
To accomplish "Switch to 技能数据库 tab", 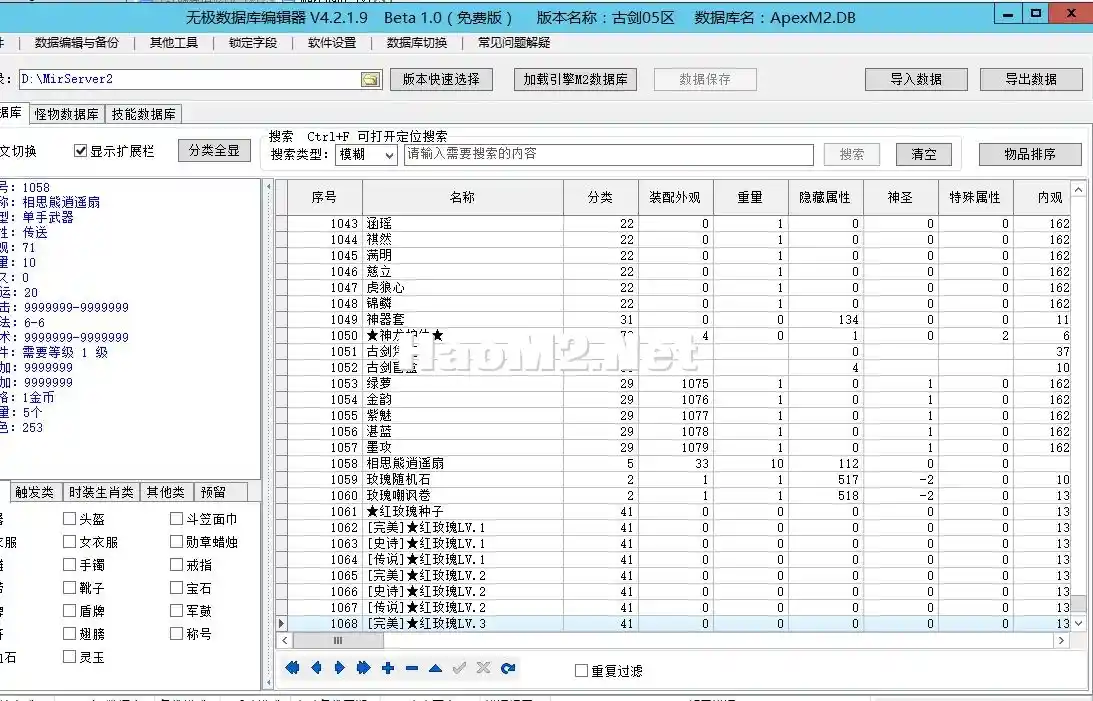I will click(x=144, y=114).
